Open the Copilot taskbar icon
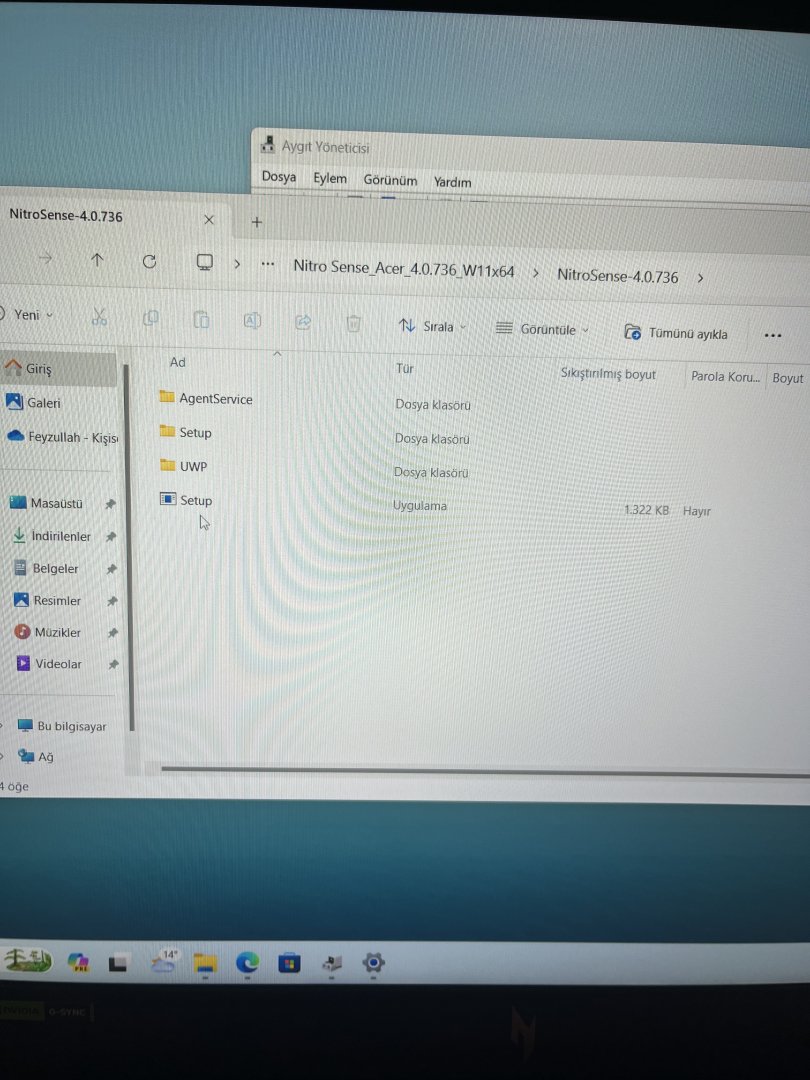 79,962
